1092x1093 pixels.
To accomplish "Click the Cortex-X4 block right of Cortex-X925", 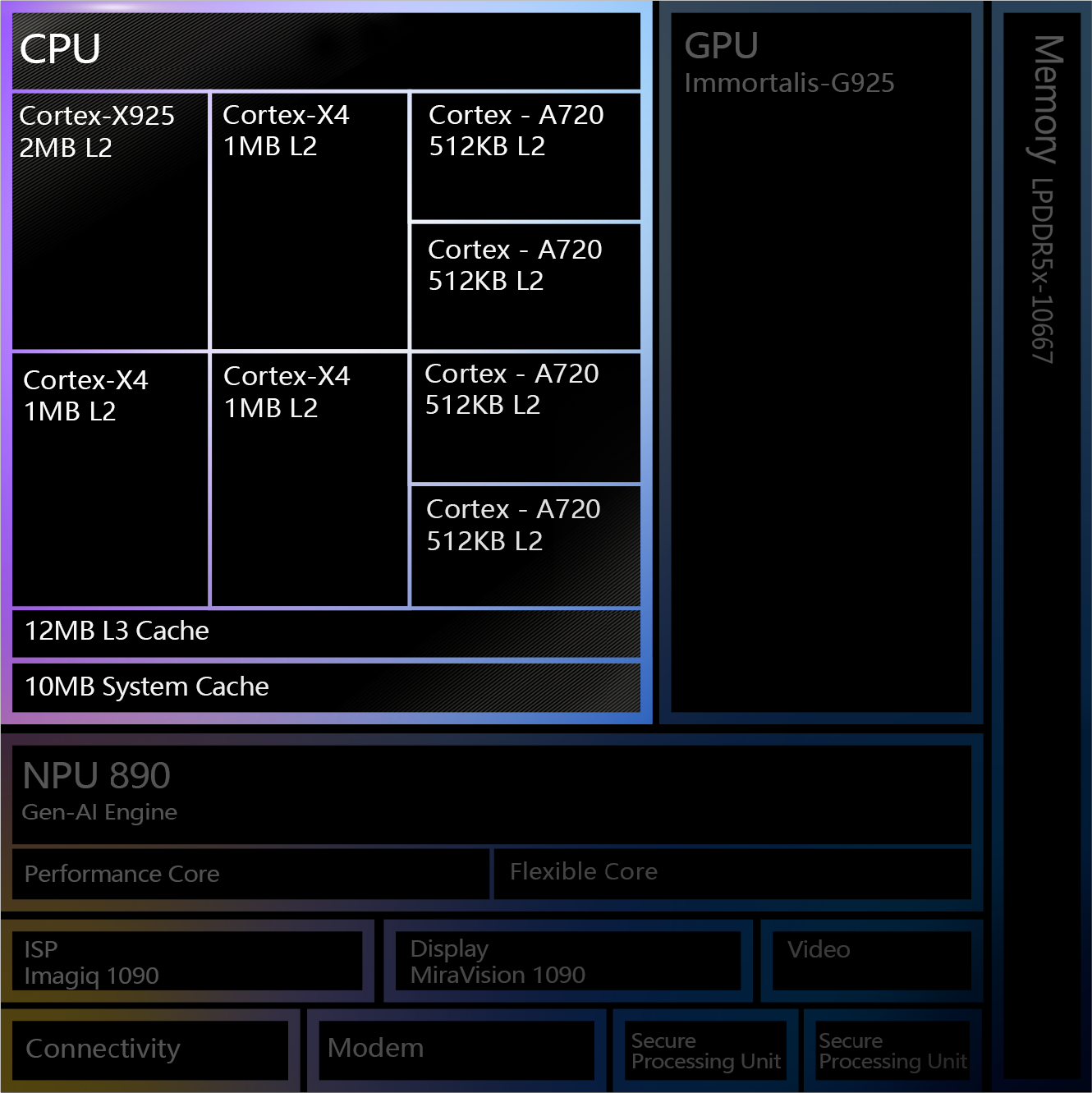I will click(309, 220).
